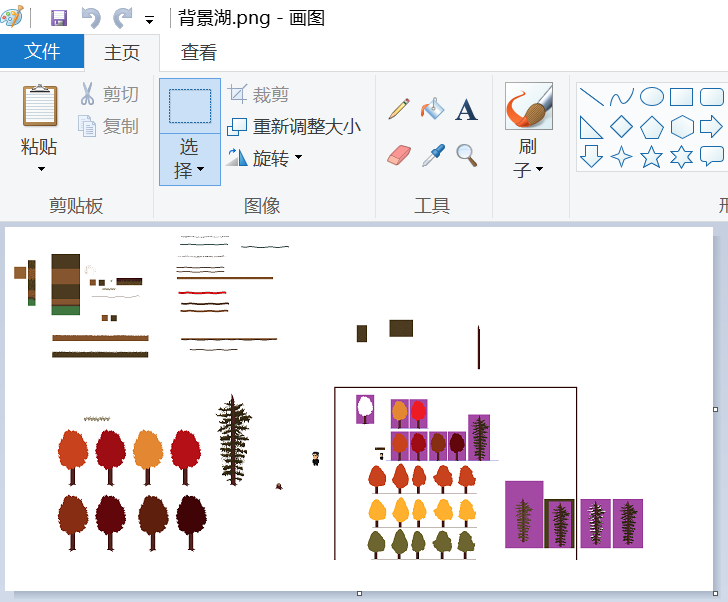
Task: Choose the six-point star shape
Action: (x=682, y=156)
